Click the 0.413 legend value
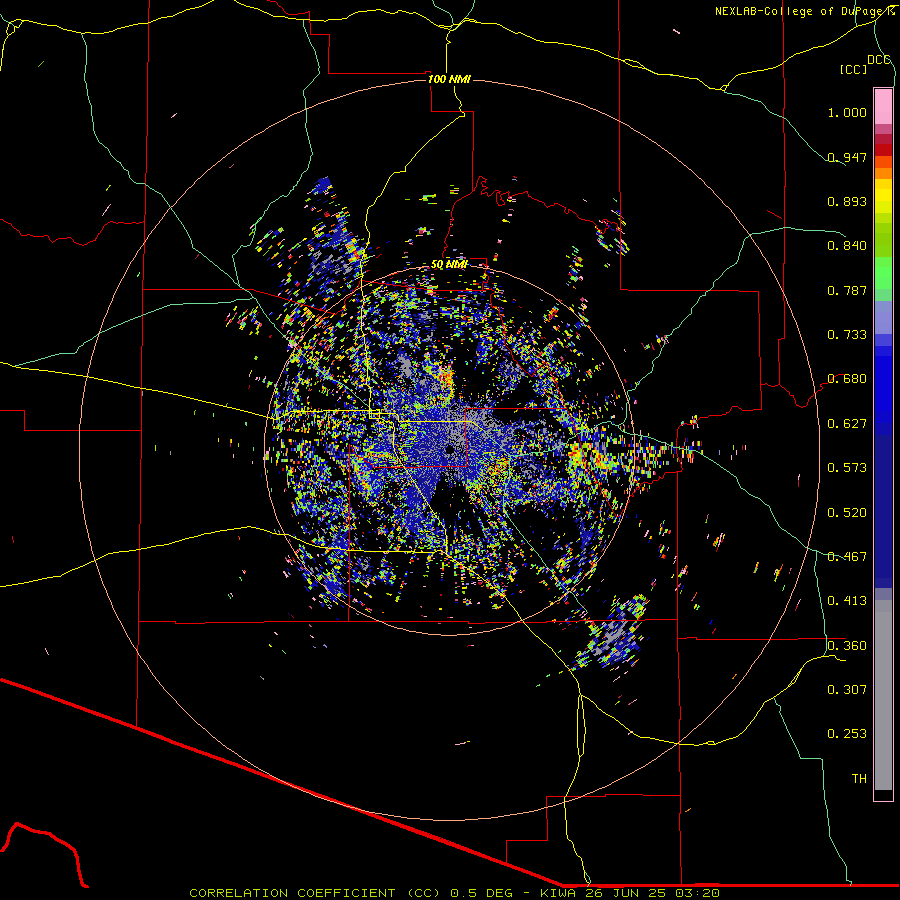Image resolution: width=900 pixels, height=900 pixels. pyautogui.click(x=847, y=601)
